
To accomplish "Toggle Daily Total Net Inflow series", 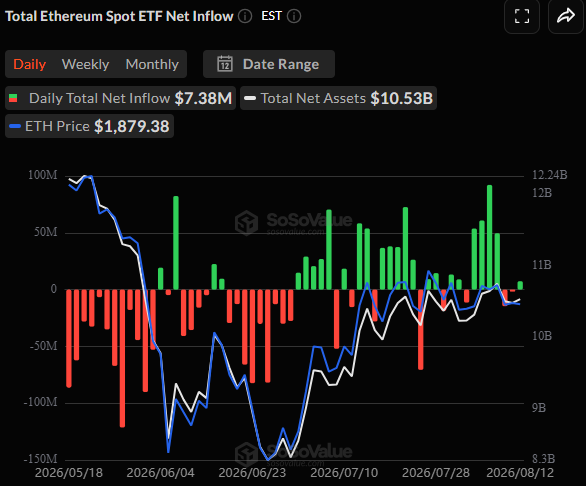I will (x=120, y=98).
